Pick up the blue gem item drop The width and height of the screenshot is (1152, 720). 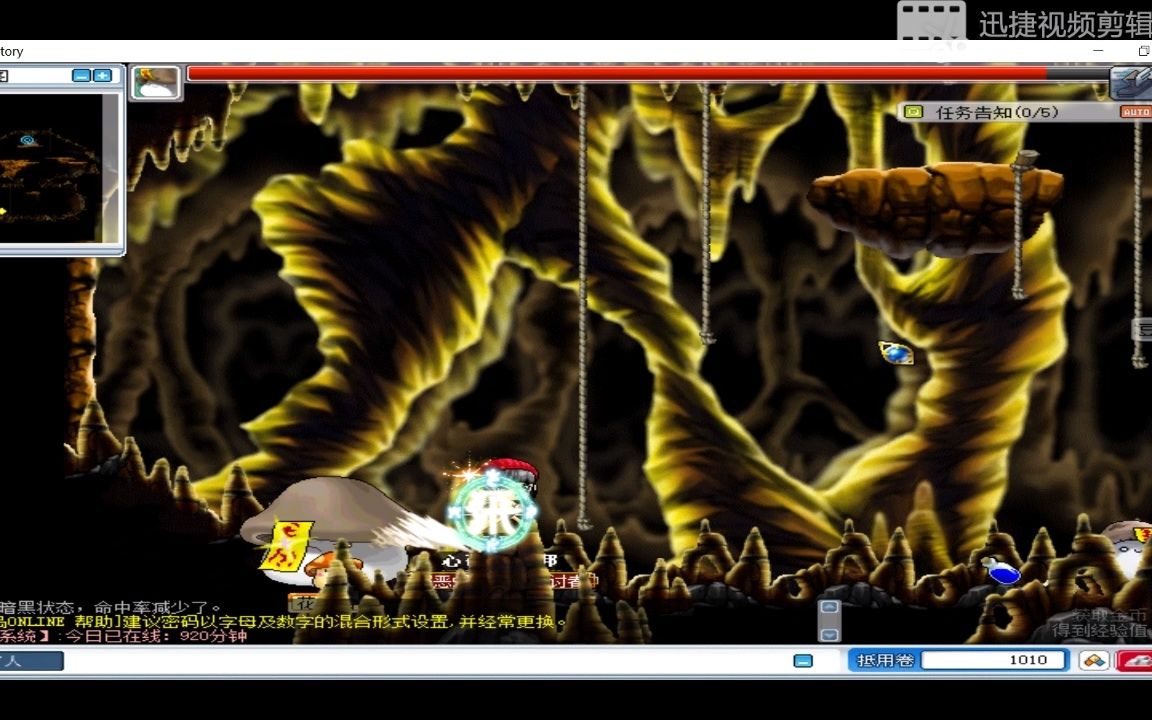tap(896, 353)
